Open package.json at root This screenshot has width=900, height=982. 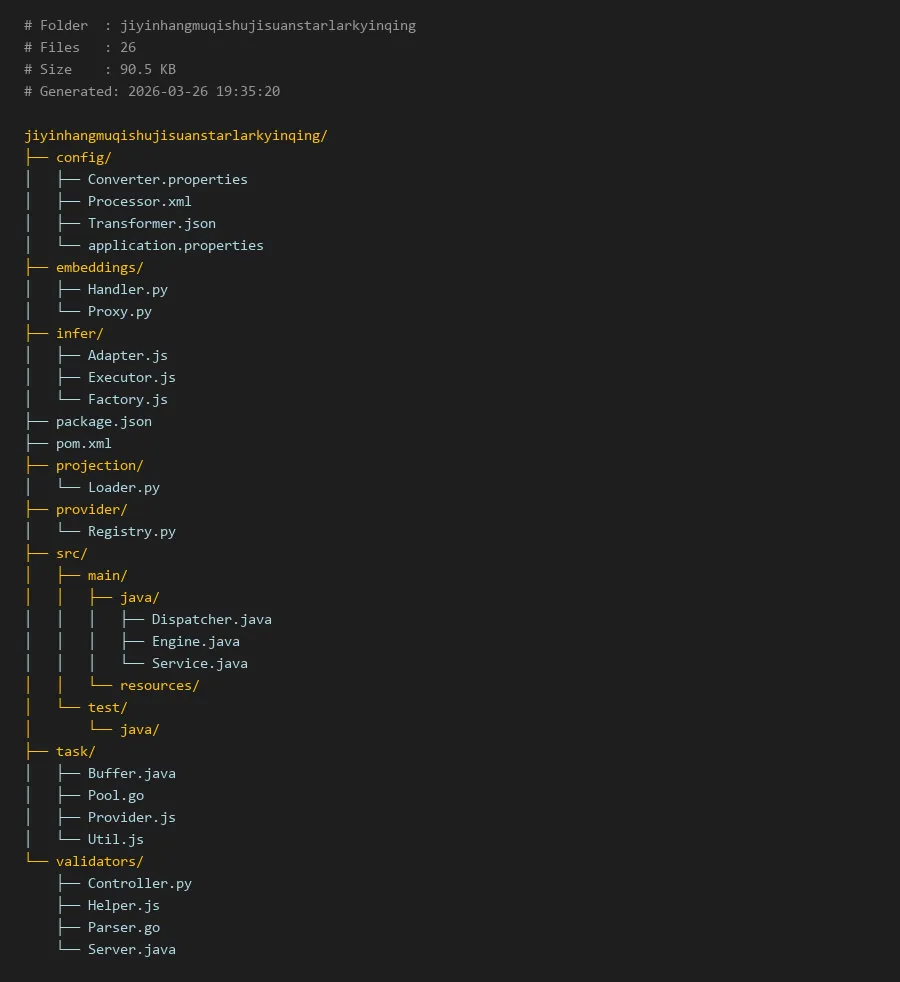104,421
